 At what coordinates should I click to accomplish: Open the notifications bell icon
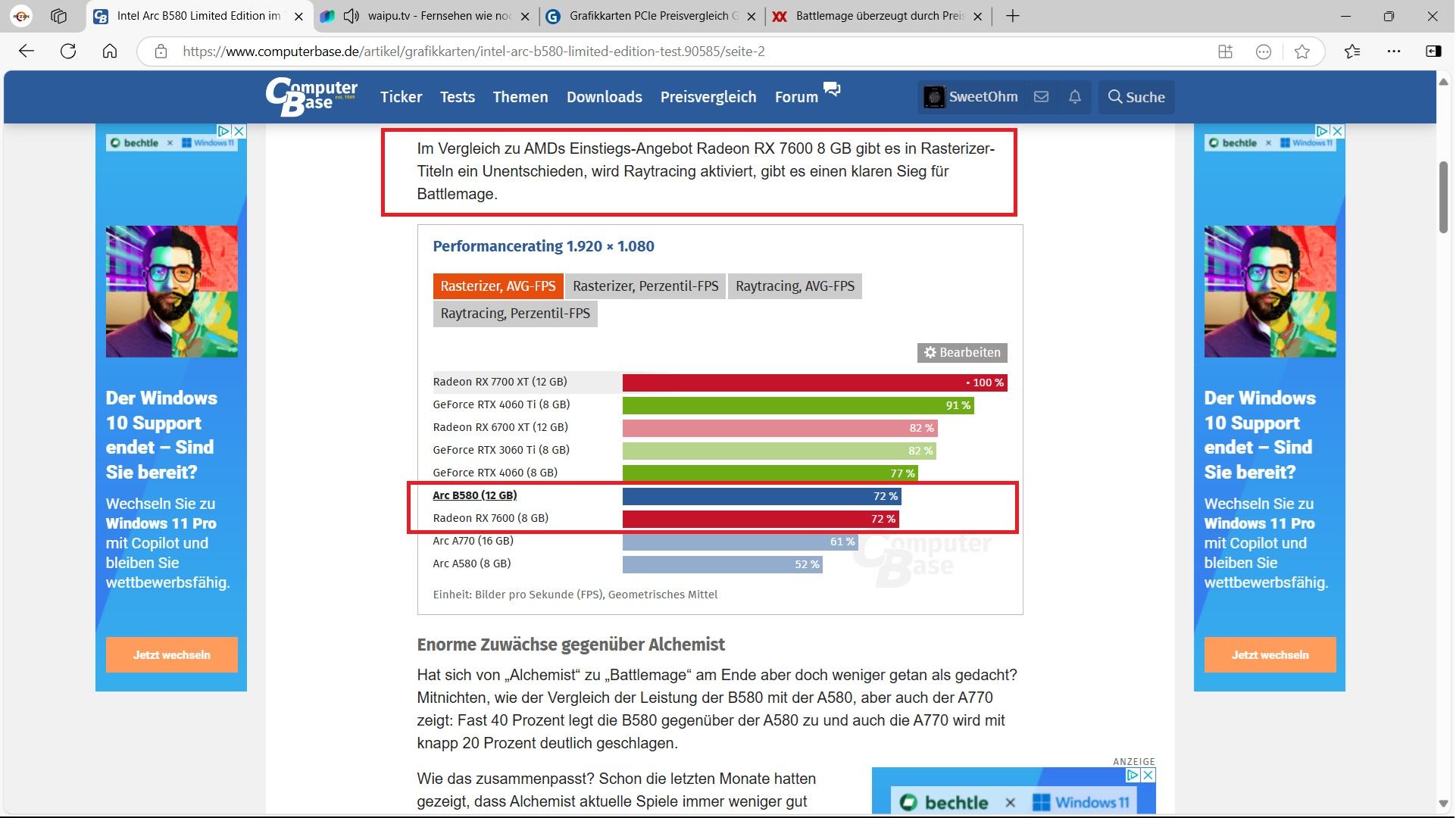[1074, 97]
